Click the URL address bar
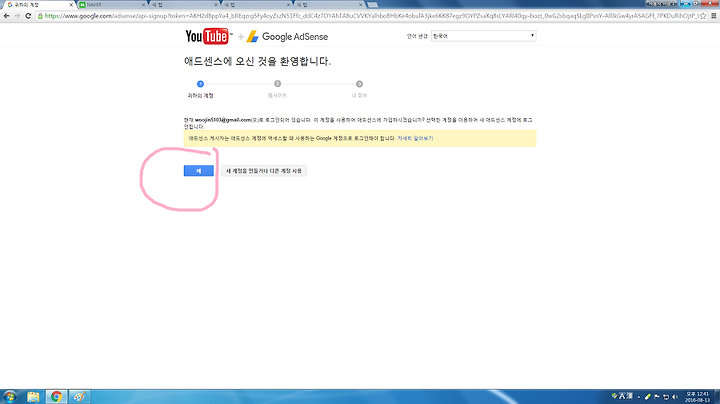The width and height of the screenshot is (720, 404). coord(370,16)
